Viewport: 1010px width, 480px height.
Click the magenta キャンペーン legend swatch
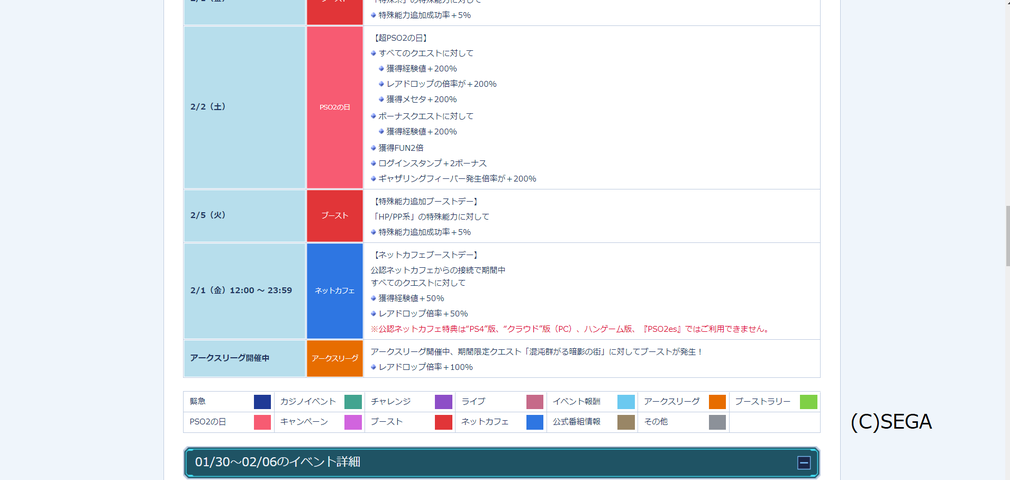[353, 423]
